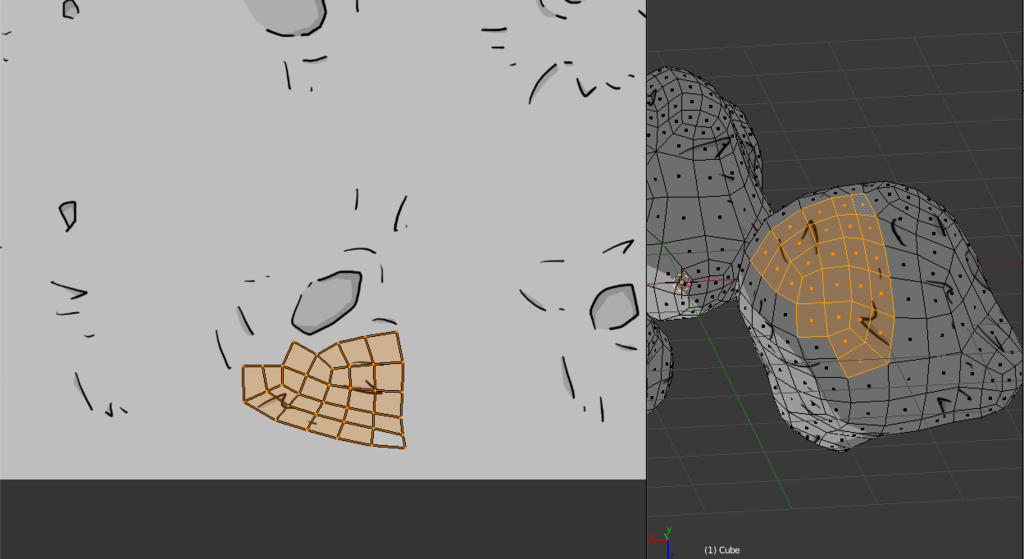Click the dotted active face on the mesh

point(863,204)
